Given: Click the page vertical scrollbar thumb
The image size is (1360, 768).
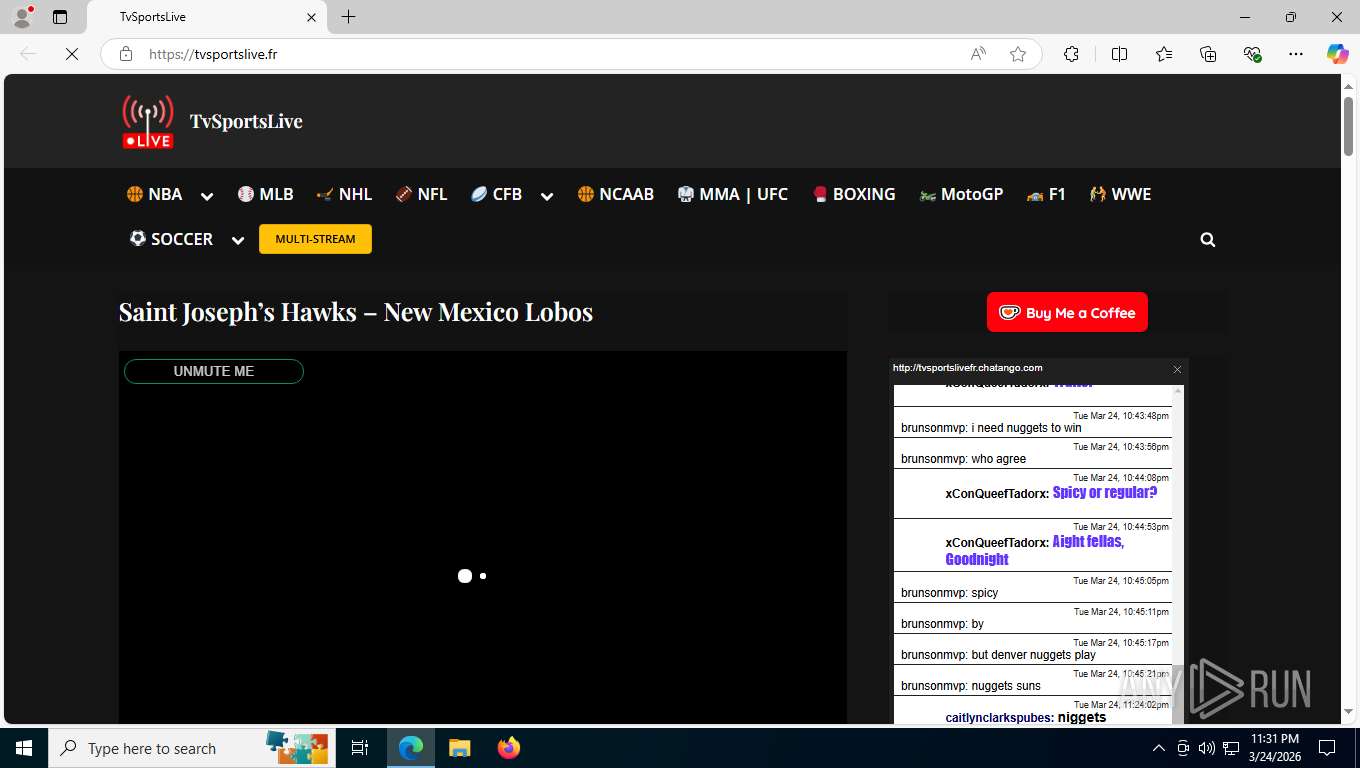Looking at the screenshot, I should [x=1348, y=125].
